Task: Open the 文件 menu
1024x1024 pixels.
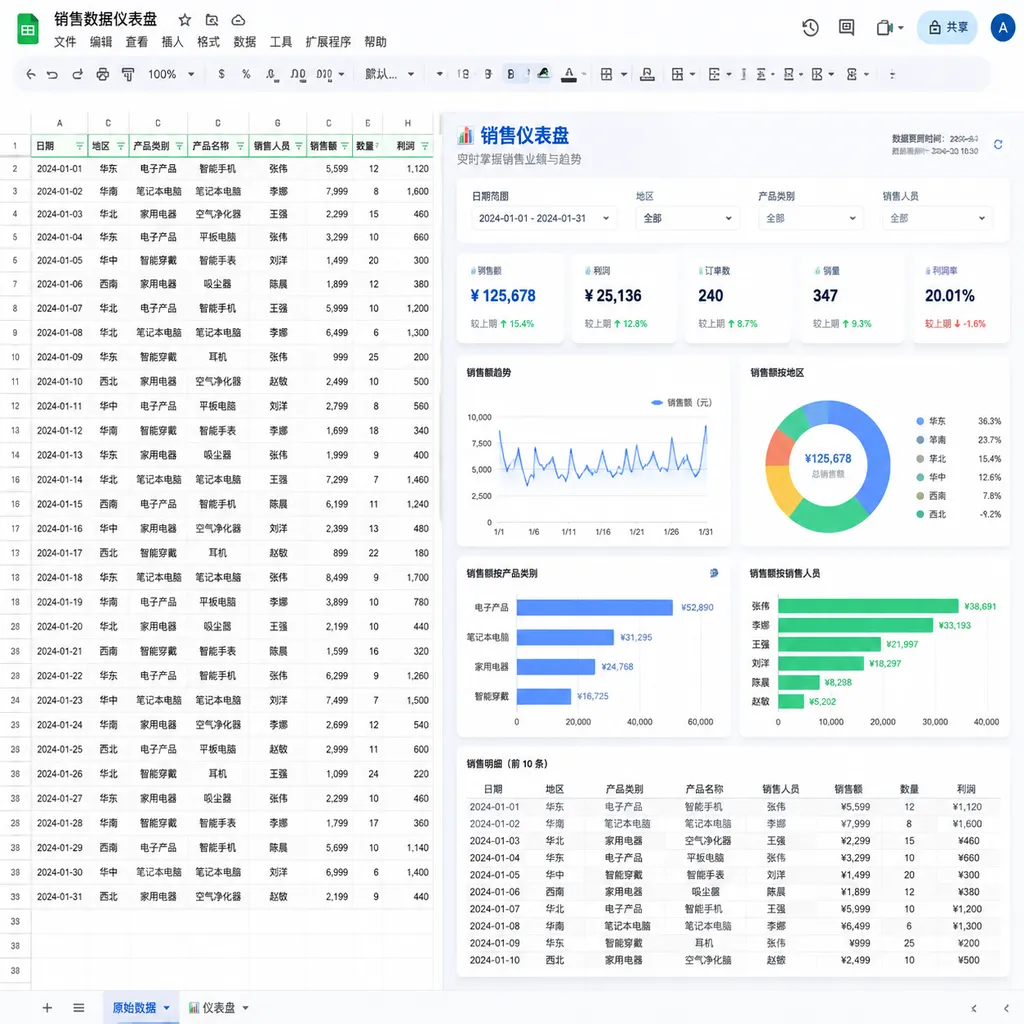Action: point(65,42)
